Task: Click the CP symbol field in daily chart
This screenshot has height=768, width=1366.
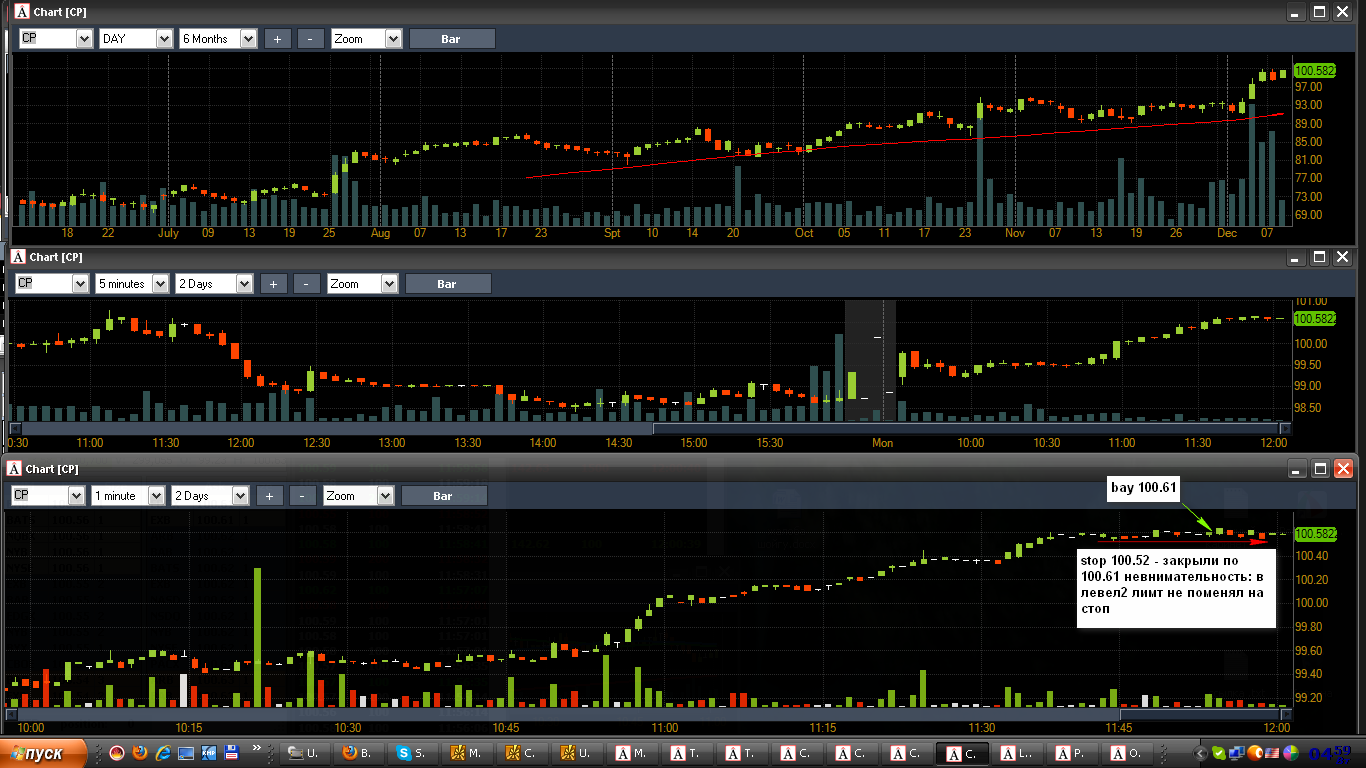Action: tap(56, 39)
